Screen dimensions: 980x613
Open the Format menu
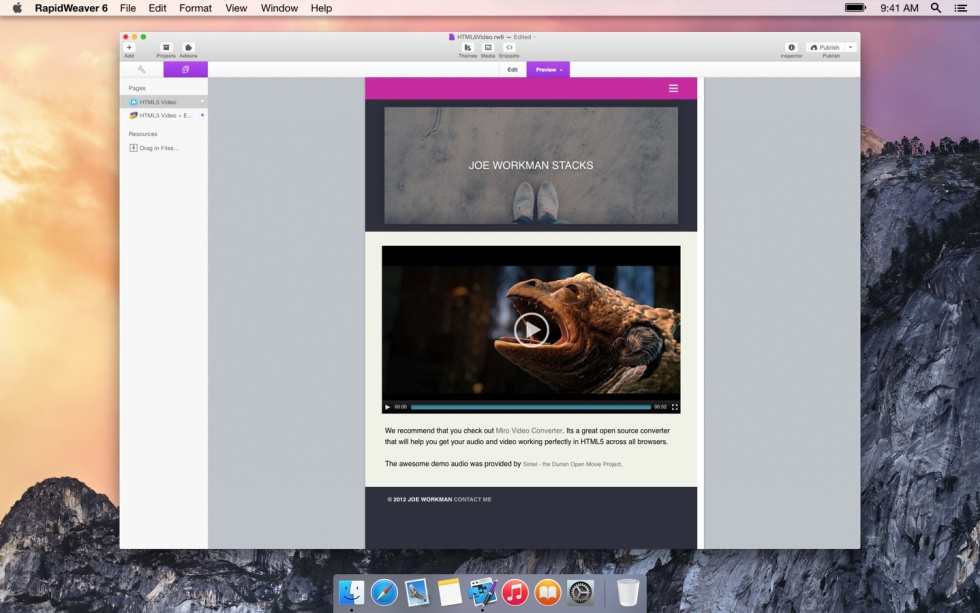[195, 8]
